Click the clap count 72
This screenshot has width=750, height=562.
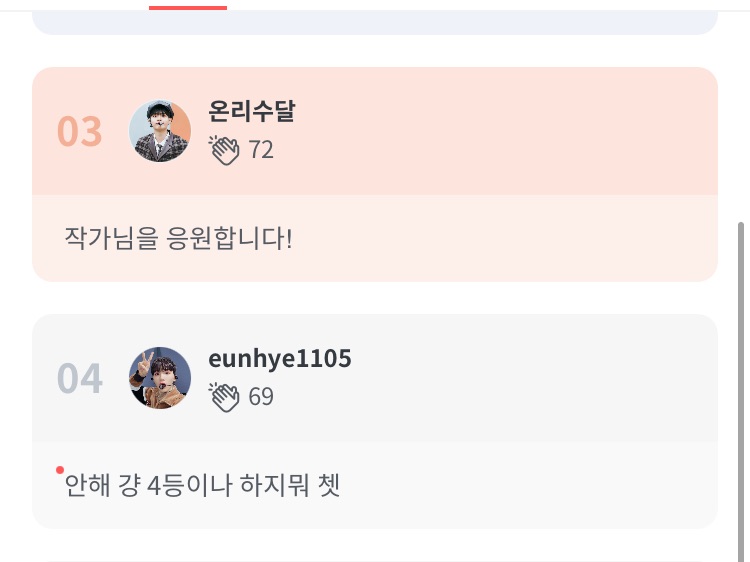pos(261,150)
